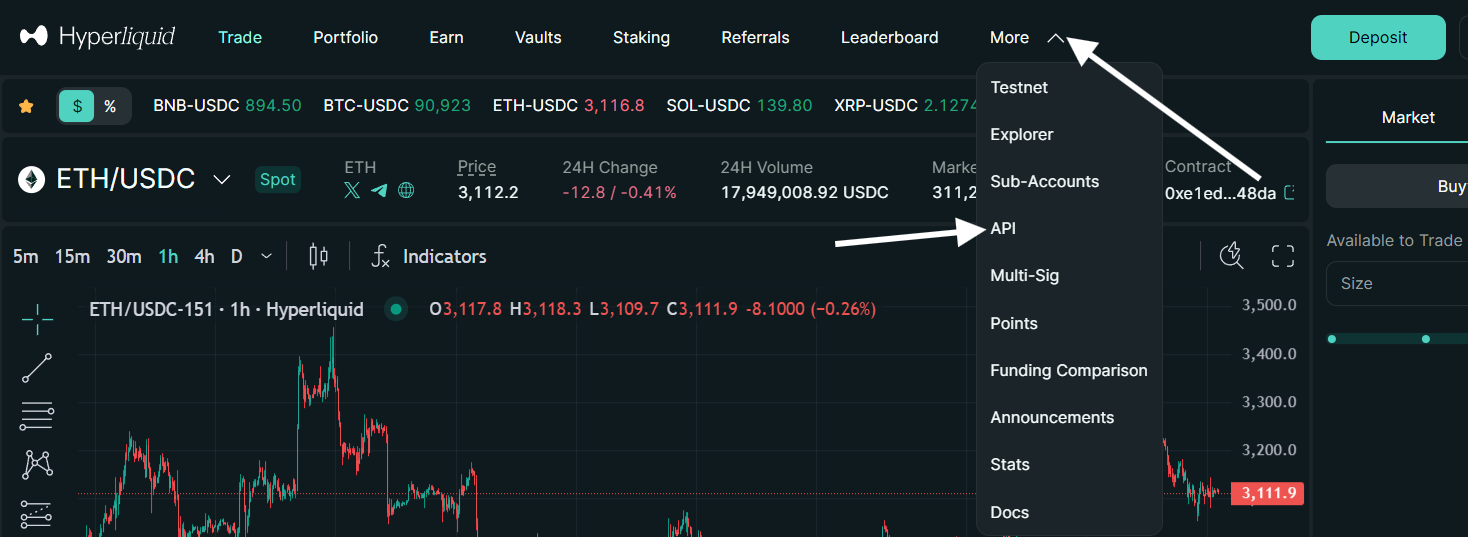Viewport: 1468px width, 537px height.
Task: Open the chart interval dropdown chevron
Action: 266,256
